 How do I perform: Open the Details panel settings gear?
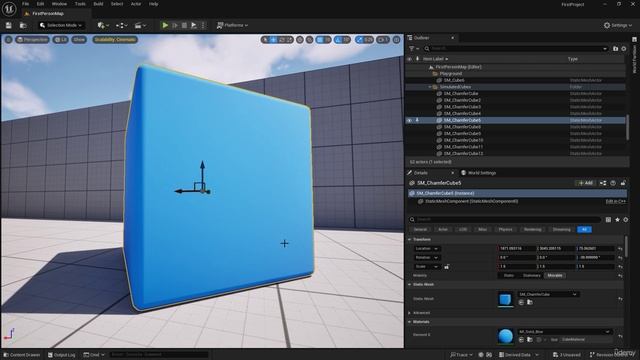(625, 220)
